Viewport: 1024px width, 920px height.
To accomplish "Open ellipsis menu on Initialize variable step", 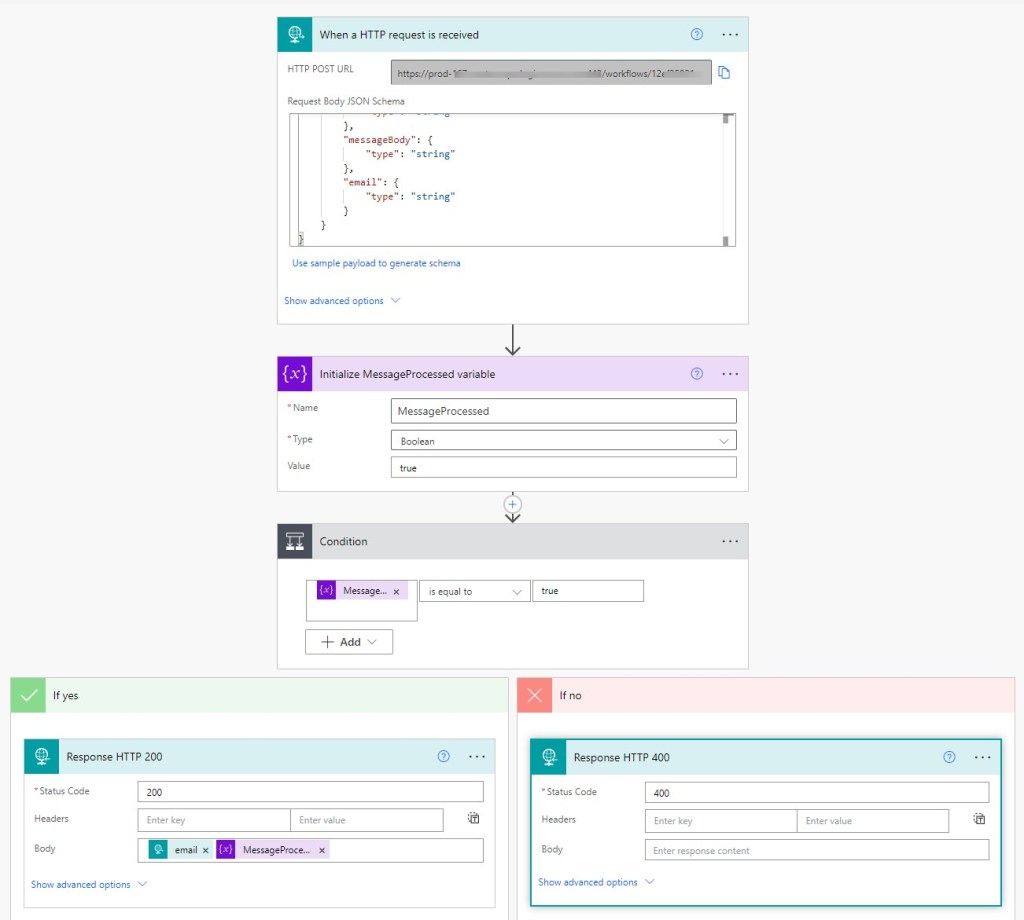I will tap(730, 374).
